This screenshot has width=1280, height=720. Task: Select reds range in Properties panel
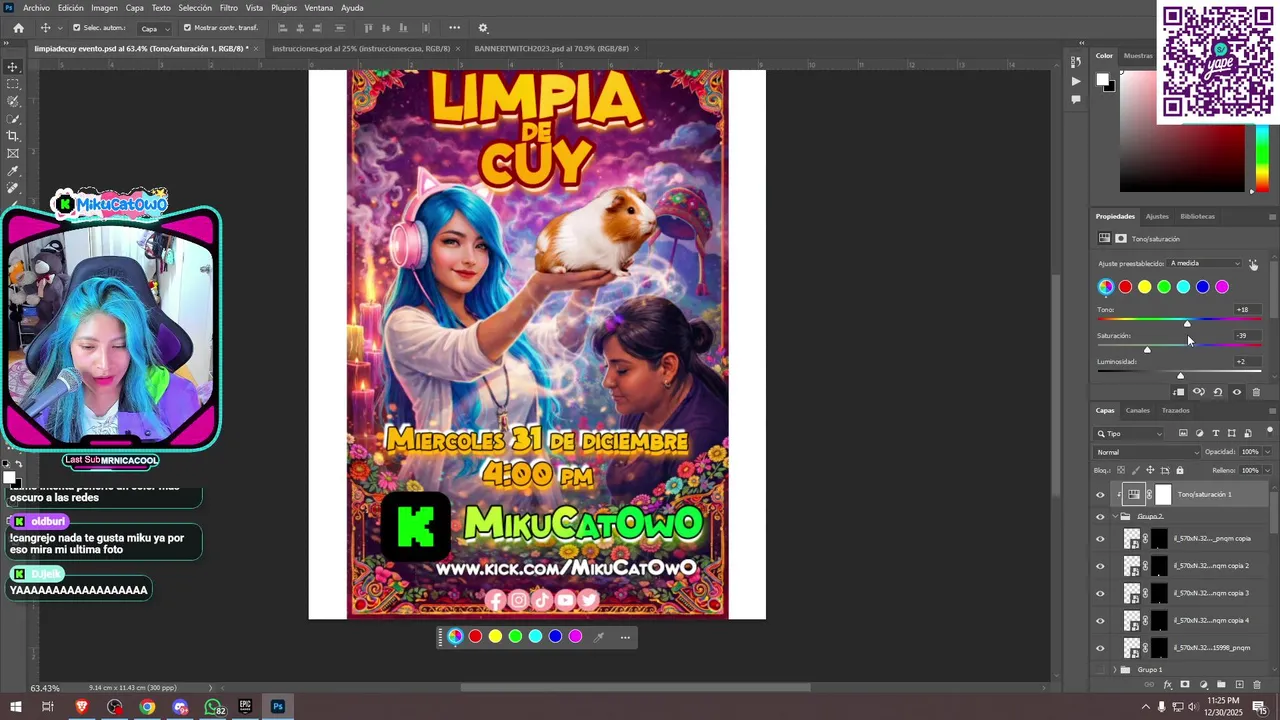1125,287
